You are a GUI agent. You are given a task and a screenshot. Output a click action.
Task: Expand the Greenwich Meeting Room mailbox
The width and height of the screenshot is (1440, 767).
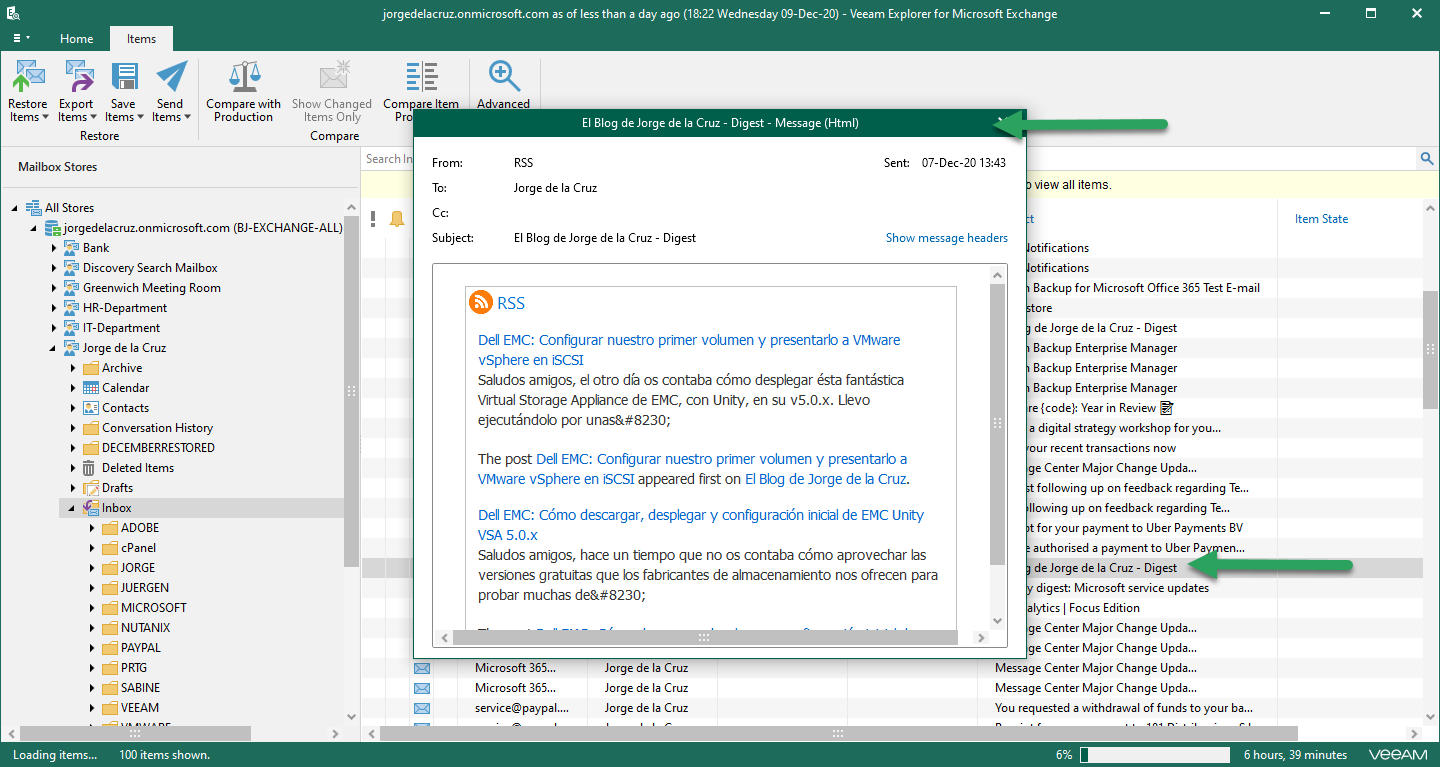pos(54,288)
